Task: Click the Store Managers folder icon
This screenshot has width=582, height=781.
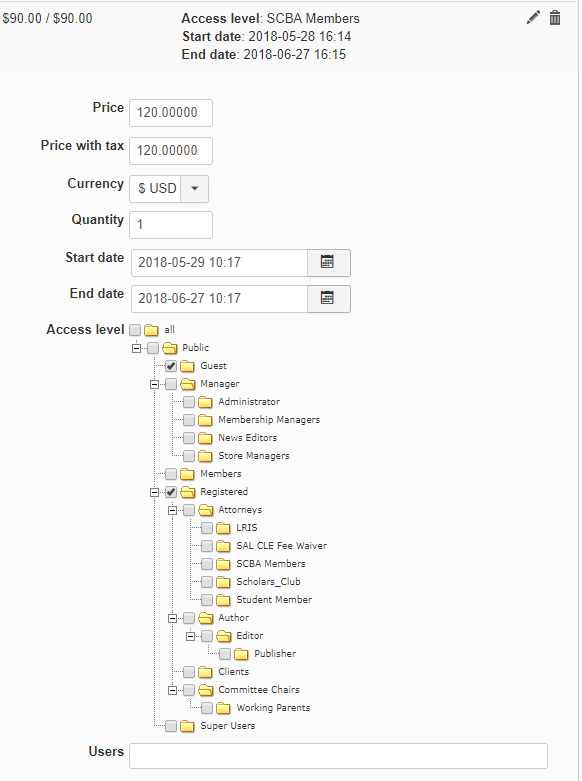Action: click(205, 456)
